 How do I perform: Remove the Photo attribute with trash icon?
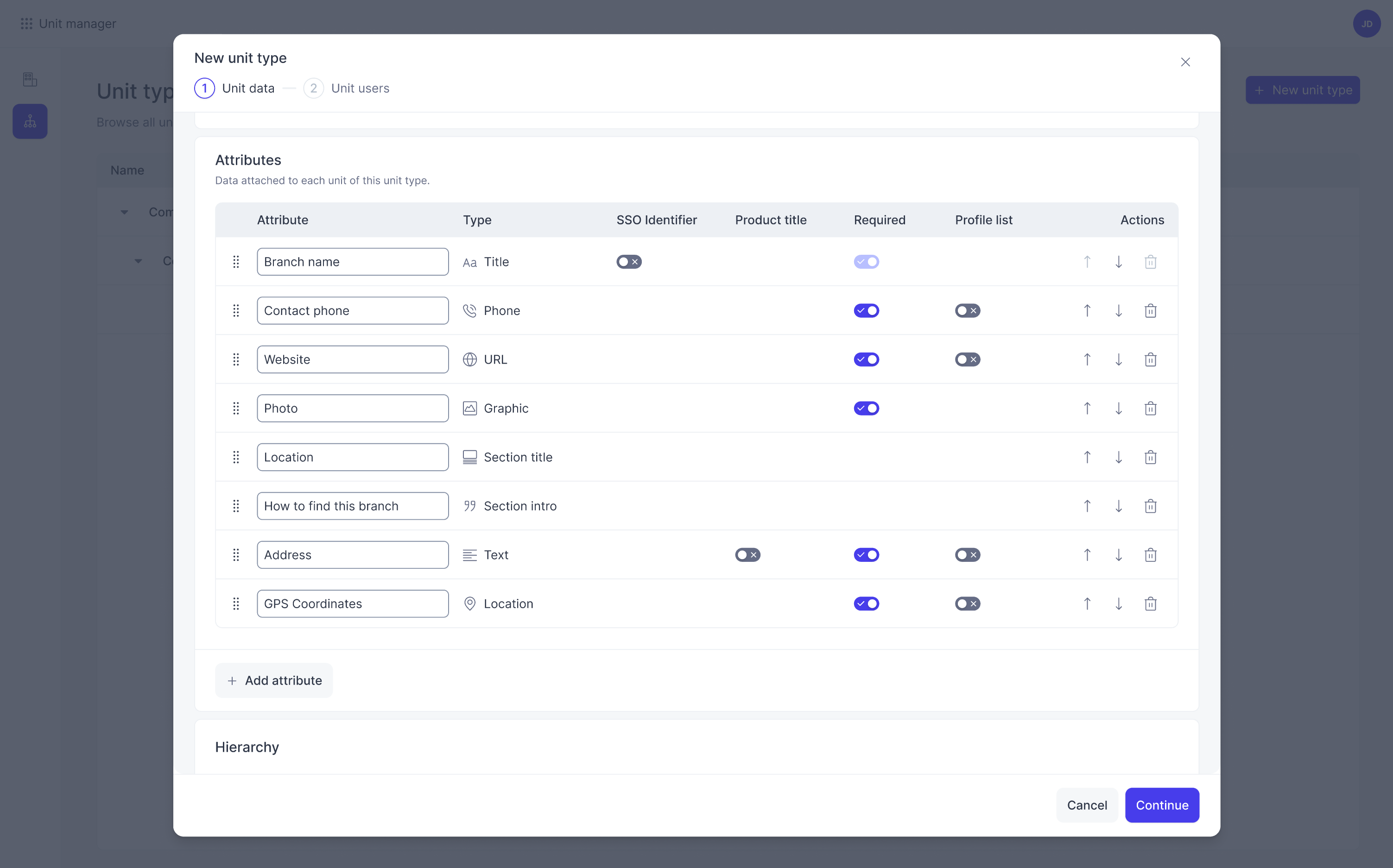pos(1150,408)
